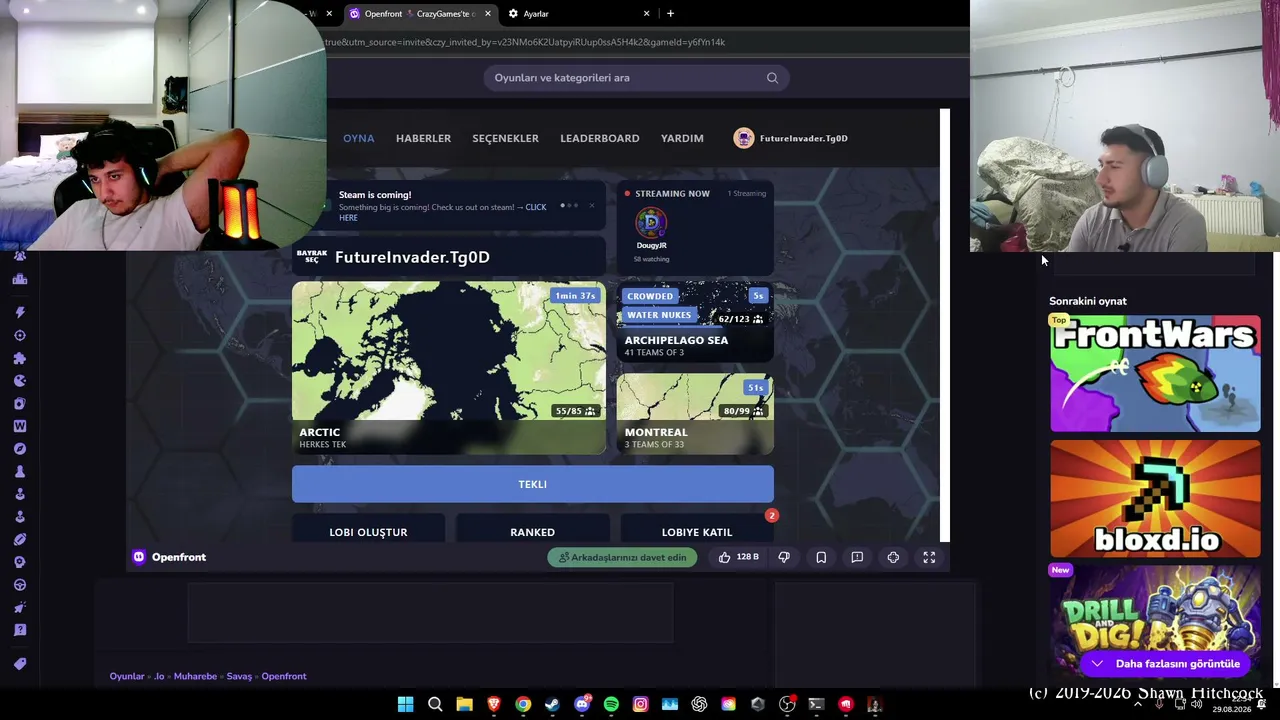The width and height of the screenshot is (1280, 720).
Task: Join the ARCTIC map lobby
Action: pyautogui.click(x=449, y=368)
